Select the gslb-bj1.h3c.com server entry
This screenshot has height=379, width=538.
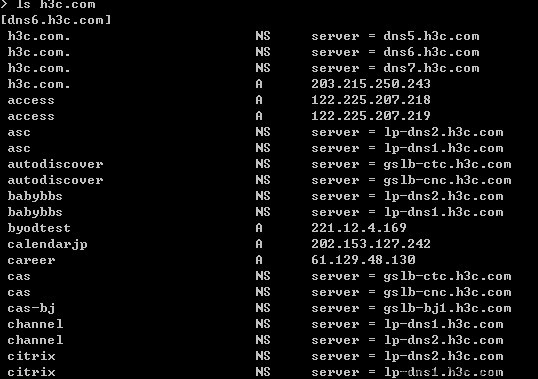point(447,309)
